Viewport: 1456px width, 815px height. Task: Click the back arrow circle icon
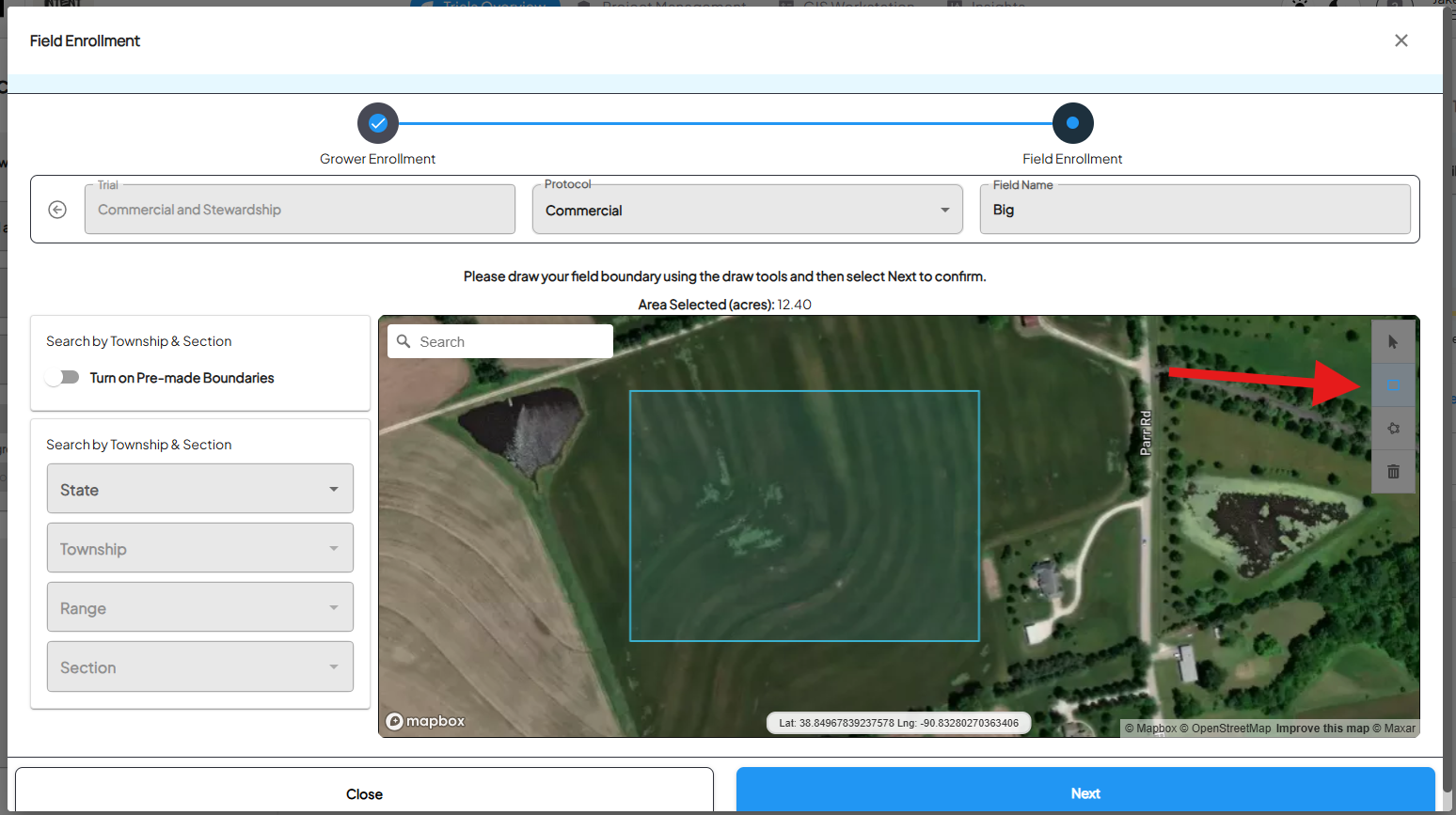57,210
